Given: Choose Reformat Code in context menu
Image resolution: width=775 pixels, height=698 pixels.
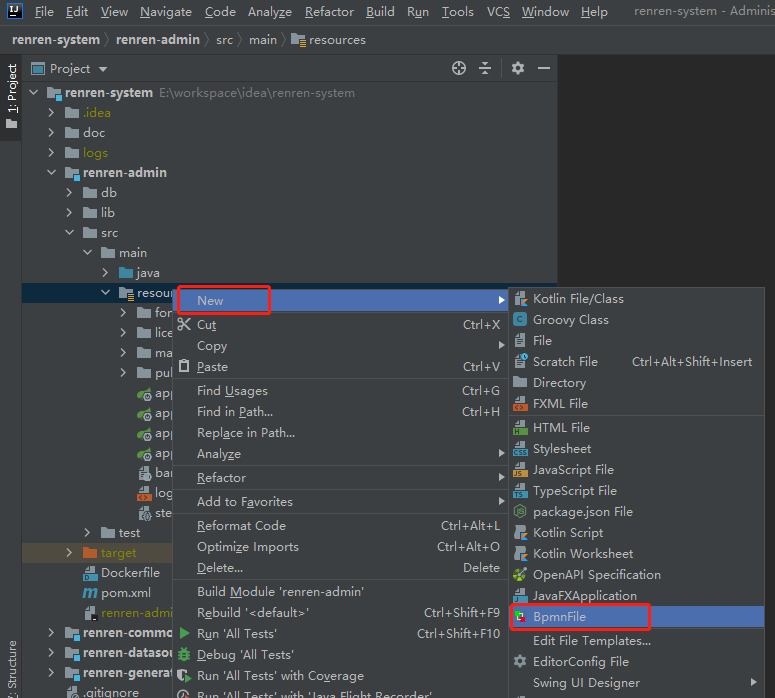Looking at the screenshot, I should (x=341, y=525).
